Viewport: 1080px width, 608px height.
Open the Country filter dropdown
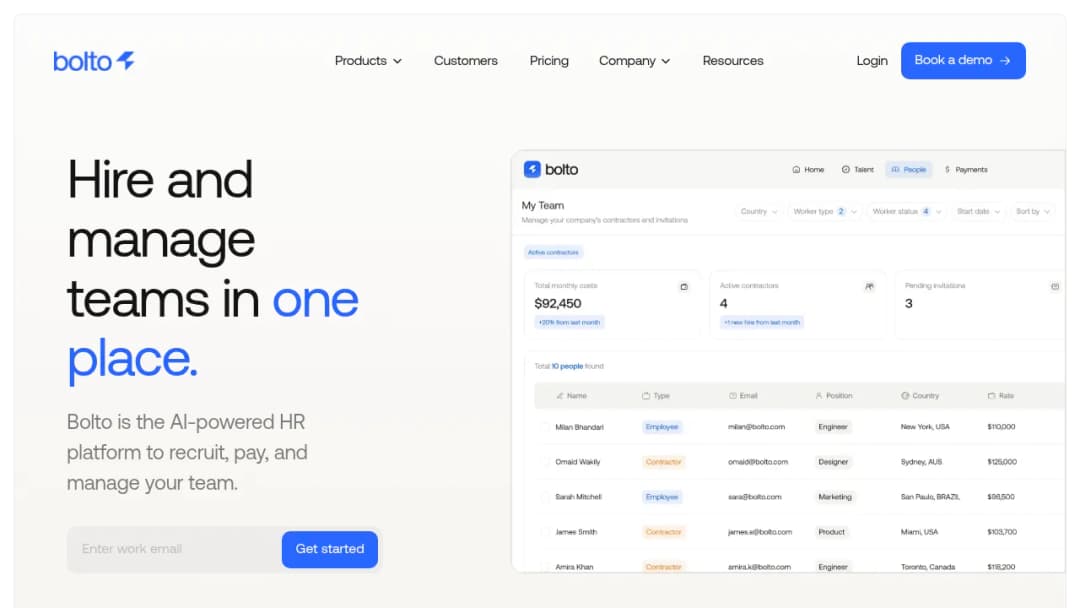[x=758, y=211]
